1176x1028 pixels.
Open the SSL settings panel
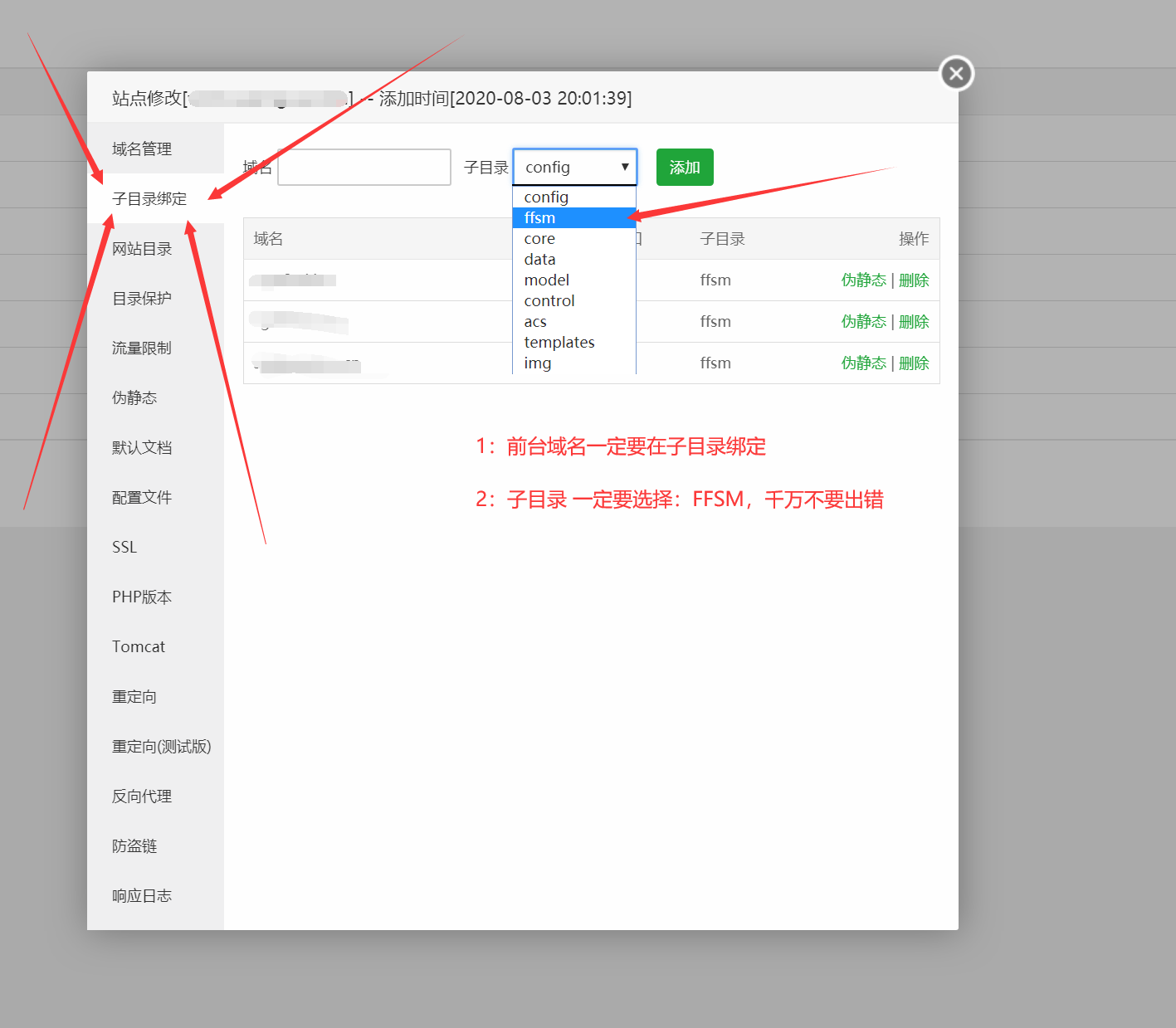(123, 547)
